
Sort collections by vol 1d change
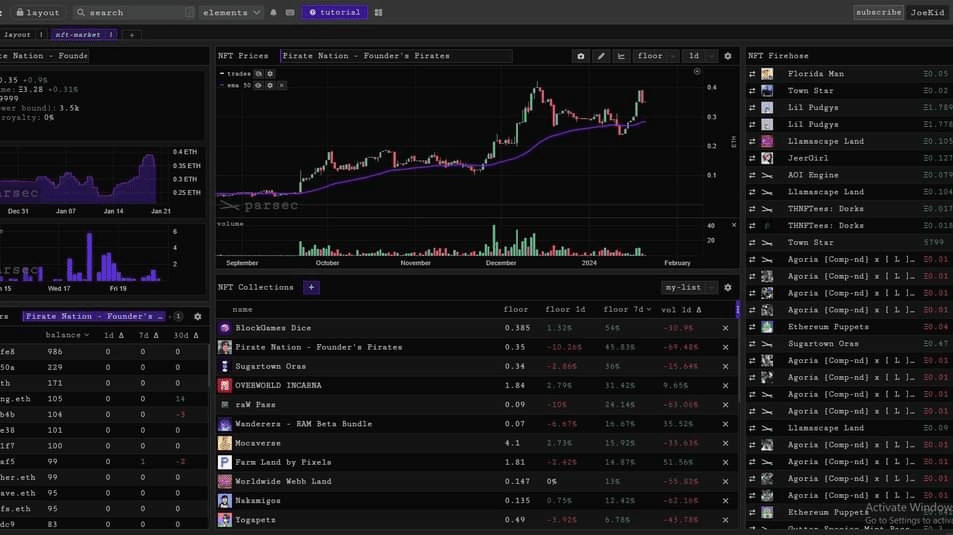tap(681, 309)
